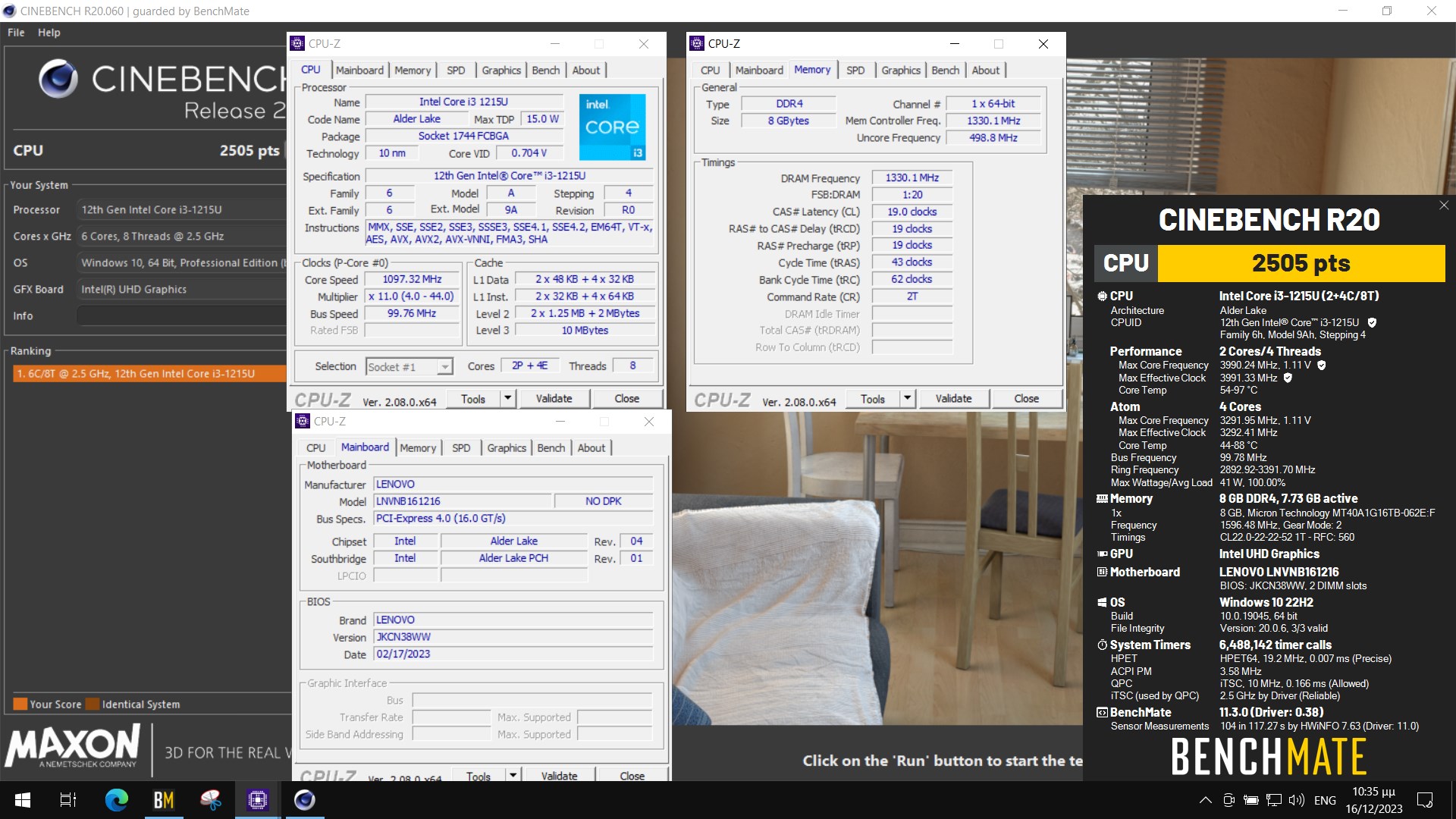This screenshot has width=1456, height=819.
Task: Click the Info field in Cinebench
Action: (x=180, y=315)
